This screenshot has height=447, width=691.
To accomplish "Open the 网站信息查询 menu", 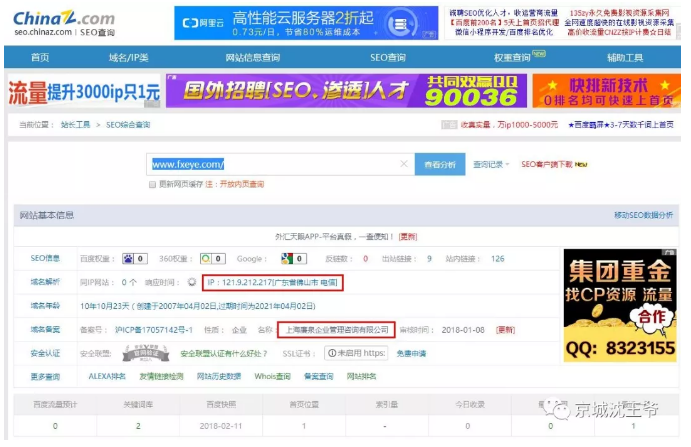I will pyautogui.click(x=253, y=57).
